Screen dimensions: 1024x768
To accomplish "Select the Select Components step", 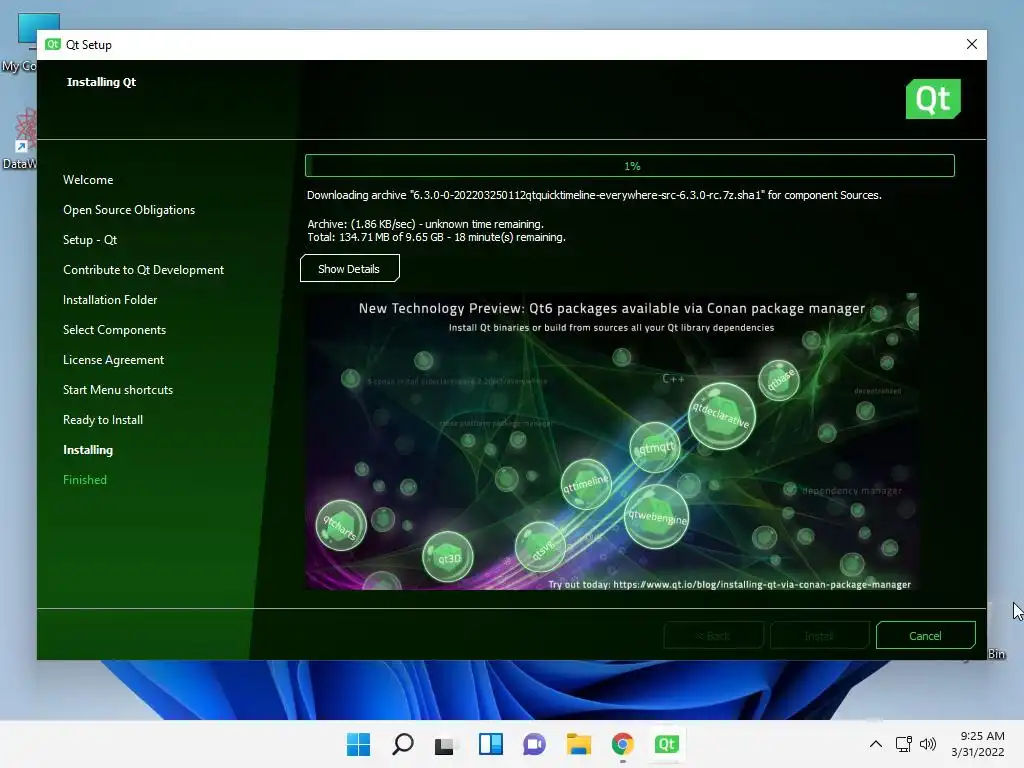I will click(x=114, y=330).
